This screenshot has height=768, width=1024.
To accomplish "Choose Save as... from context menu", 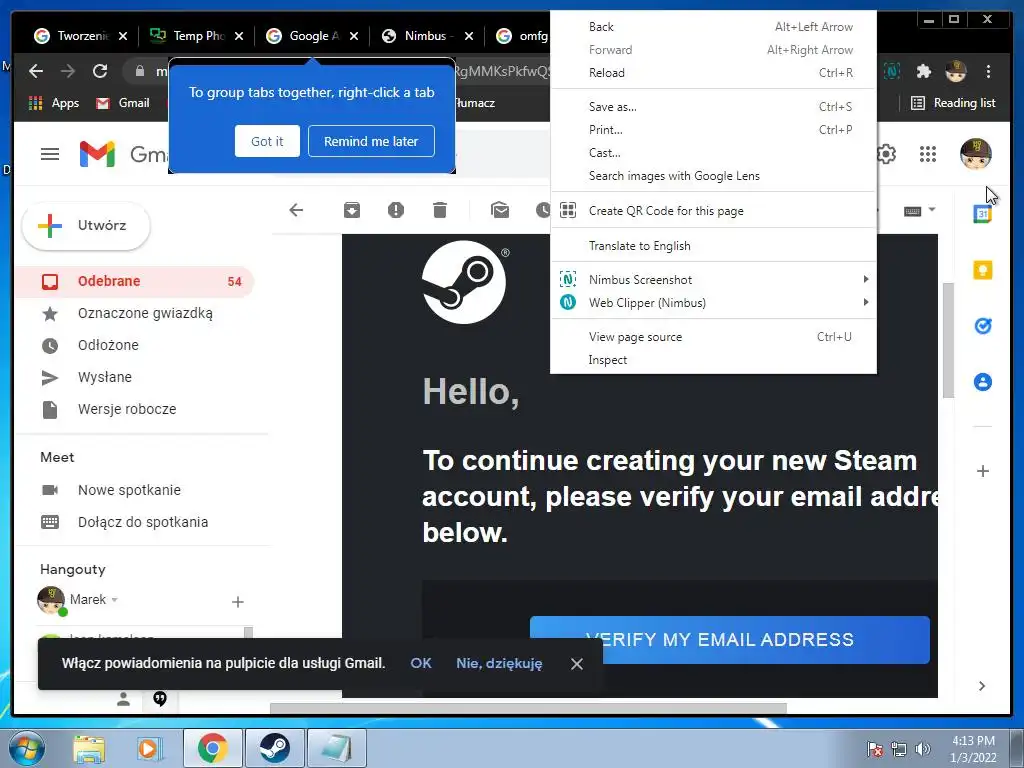I will tap(713, 106).
